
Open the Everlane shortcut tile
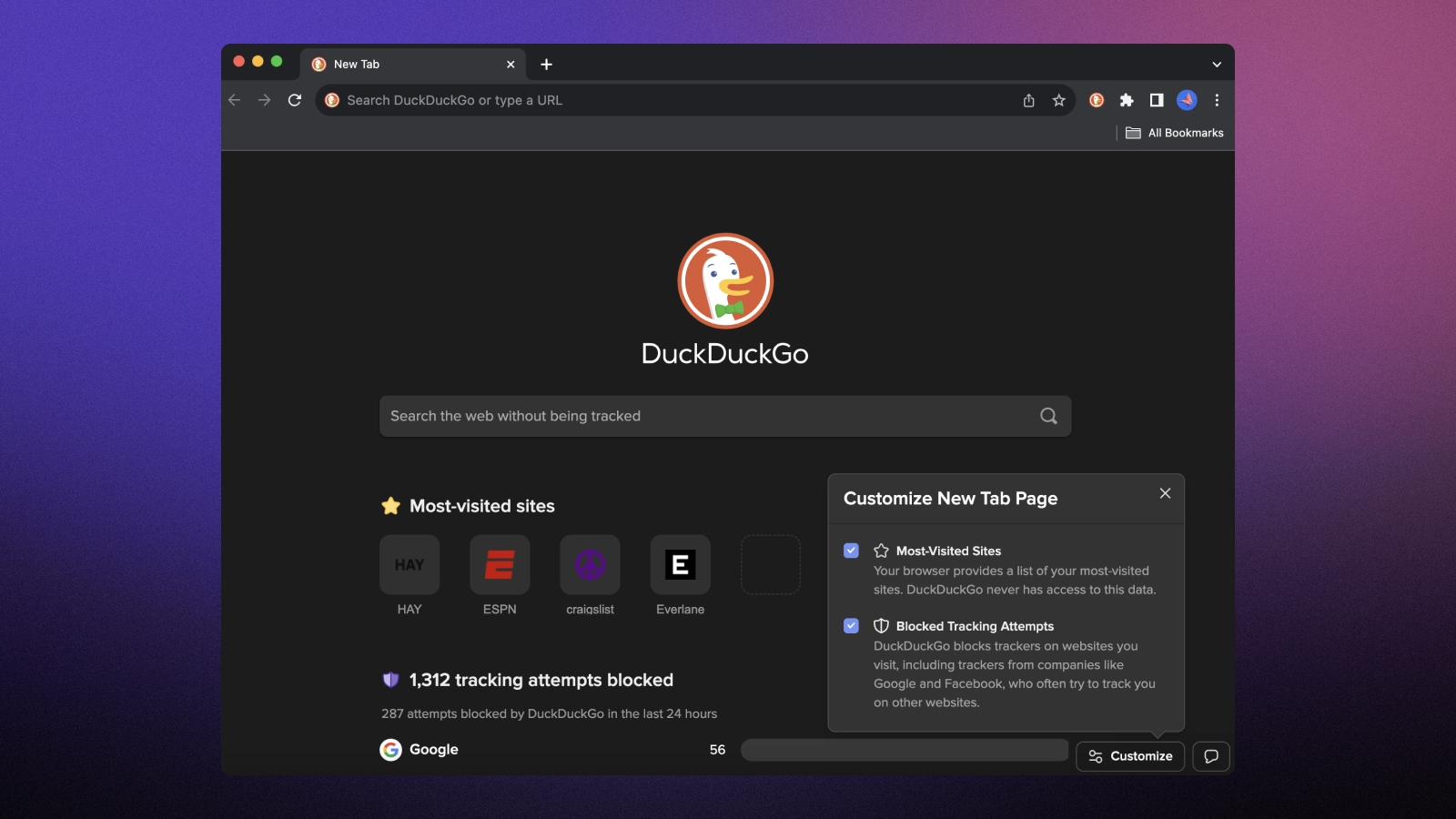[680, 565]
